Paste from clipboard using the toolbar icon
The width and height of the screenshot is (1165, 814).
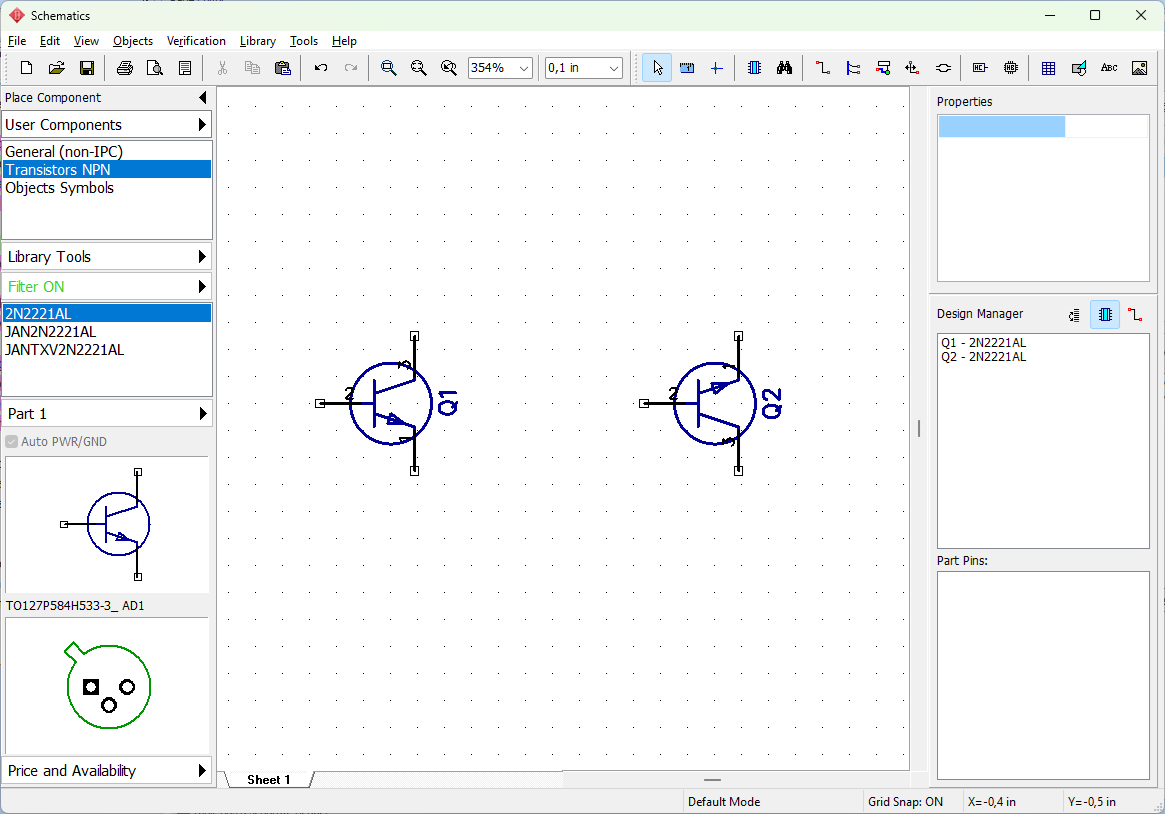pyautogui.click(x=282, y=68)
